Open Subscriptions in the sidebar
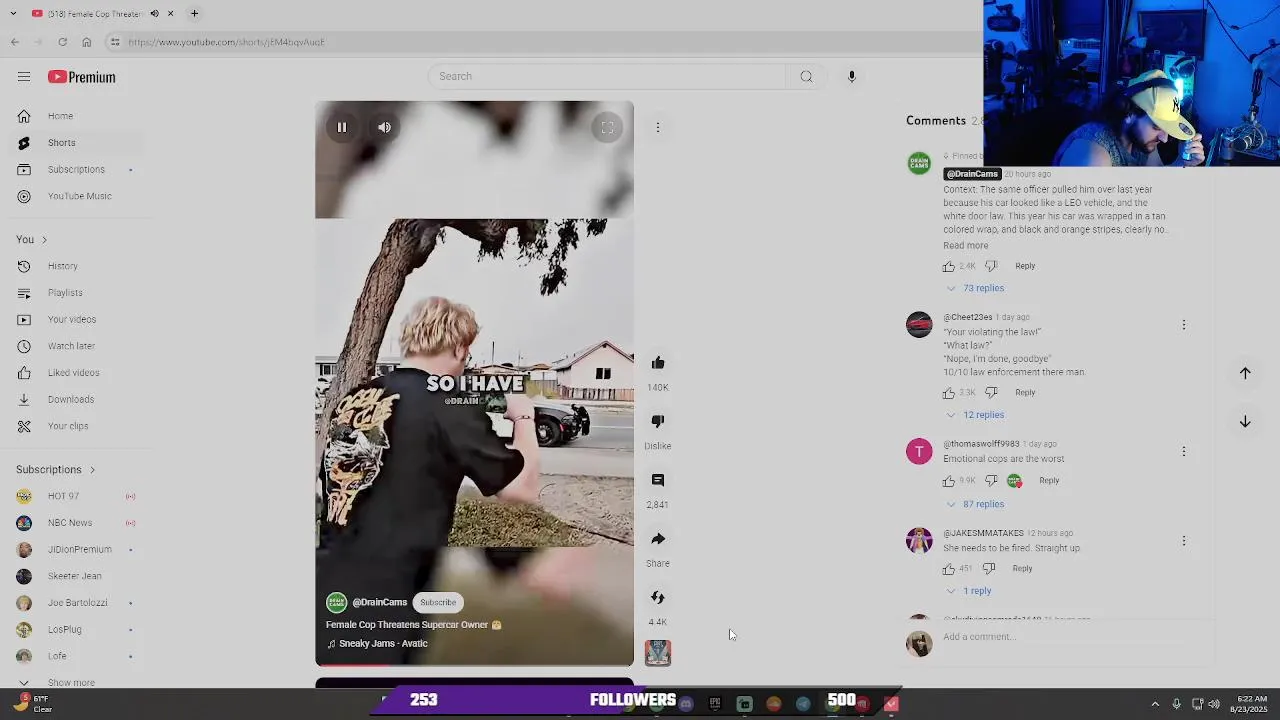The image size is (1280, 720). pyautogui.click(x=76, y=170)
